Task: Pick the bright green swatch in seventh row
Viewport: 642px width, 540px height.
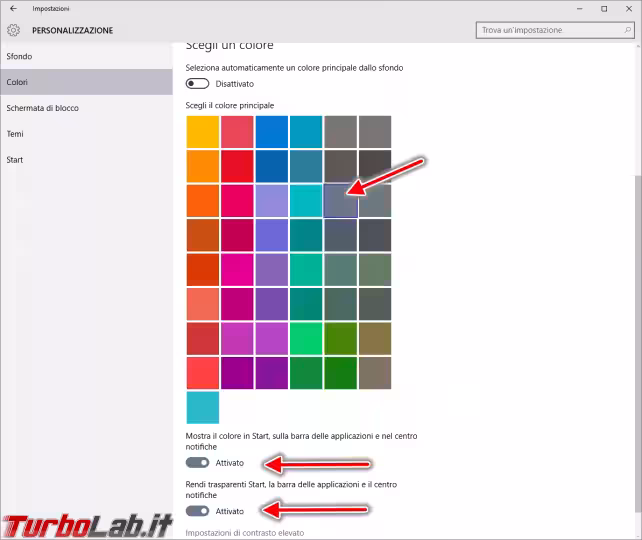Action: pyautogui.click(x=306, y=339)
